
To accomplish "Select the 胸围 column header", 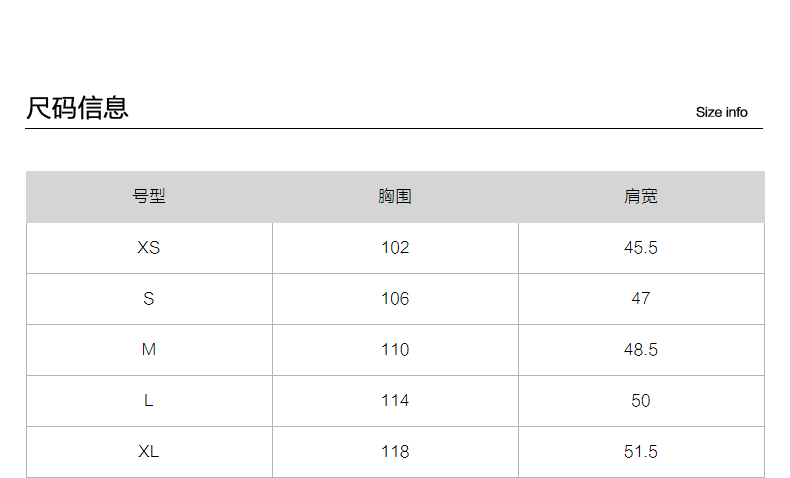I will click(x=395, y=197).
